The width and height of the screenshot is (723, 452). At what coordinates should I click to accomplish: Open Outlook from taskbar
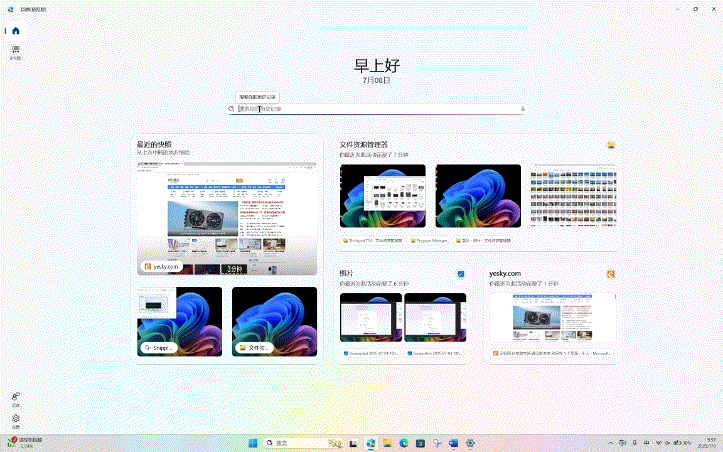[x=454, y=443]
